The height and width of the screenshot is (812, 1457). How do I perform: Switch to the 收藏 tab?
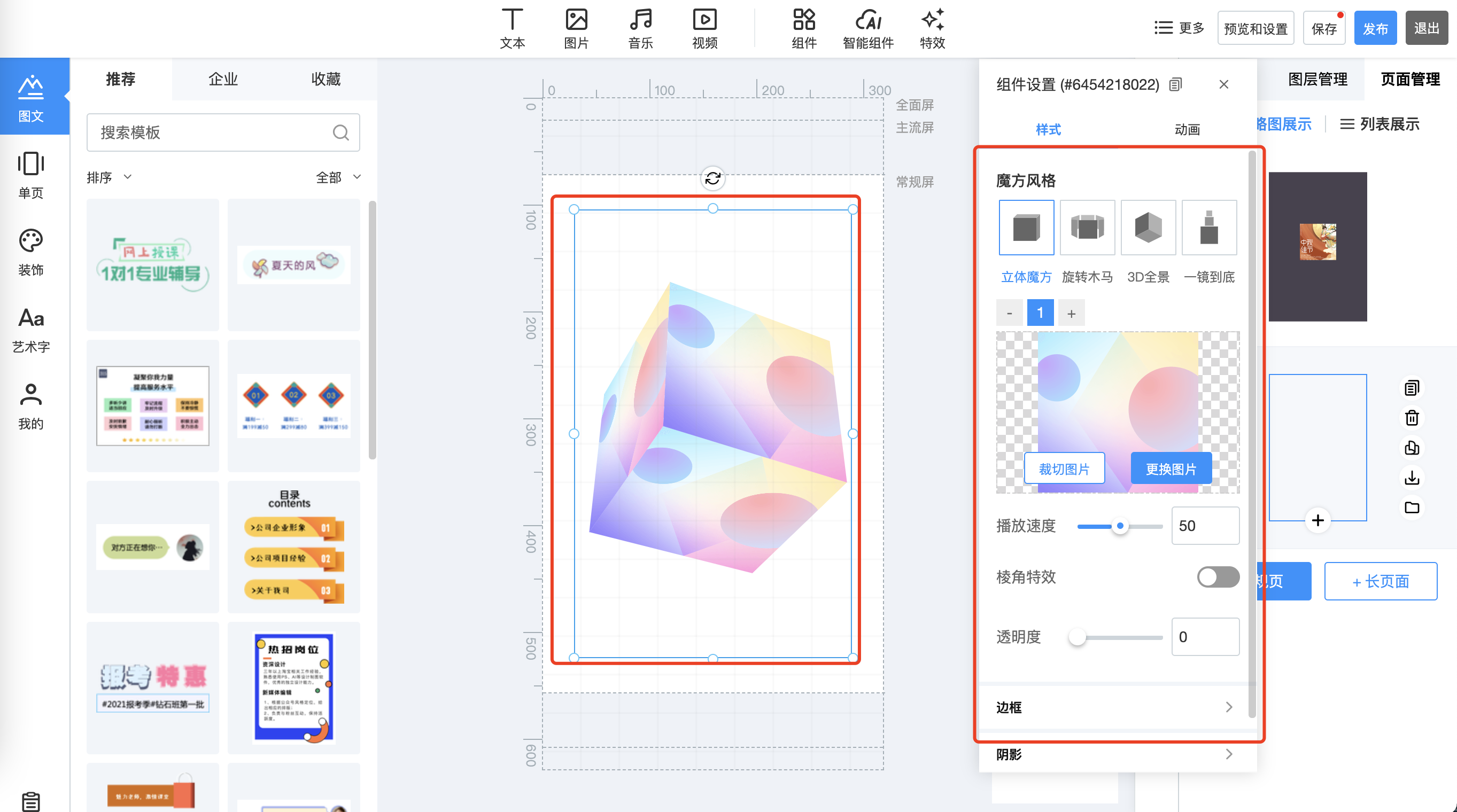tap(326, 79)
